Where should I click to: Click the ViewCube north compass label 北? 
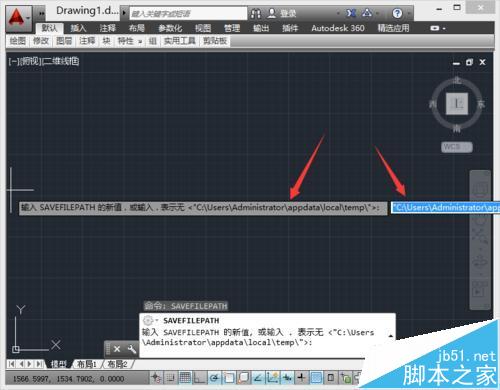457,81
